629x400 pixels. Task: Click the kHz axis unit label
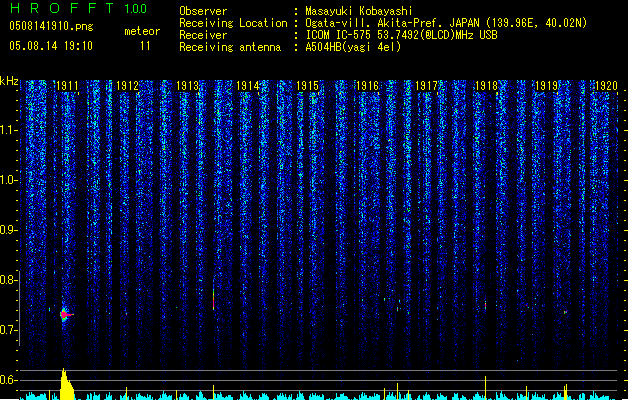coord(9,81)
